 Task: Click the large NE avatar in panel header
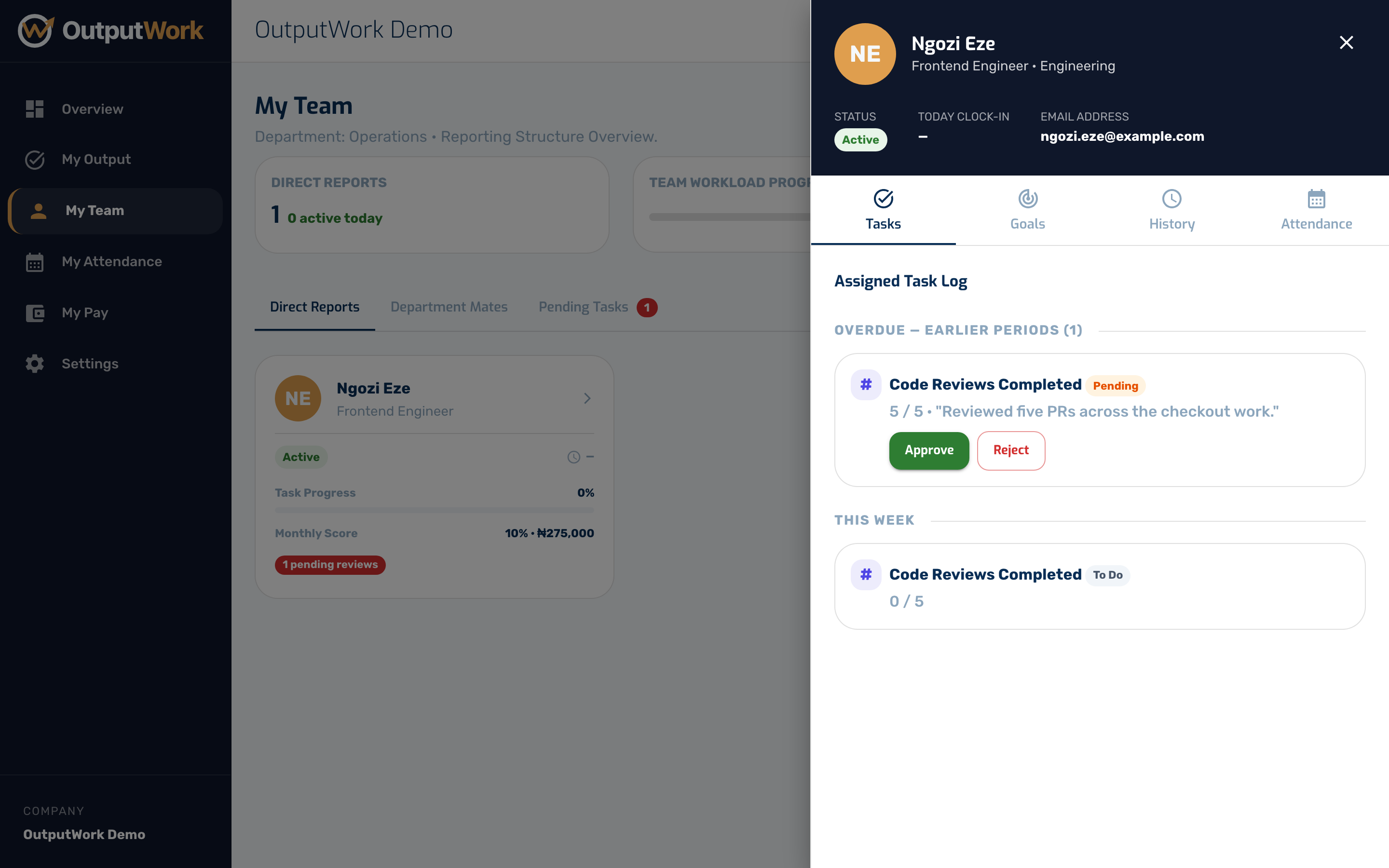864,54
